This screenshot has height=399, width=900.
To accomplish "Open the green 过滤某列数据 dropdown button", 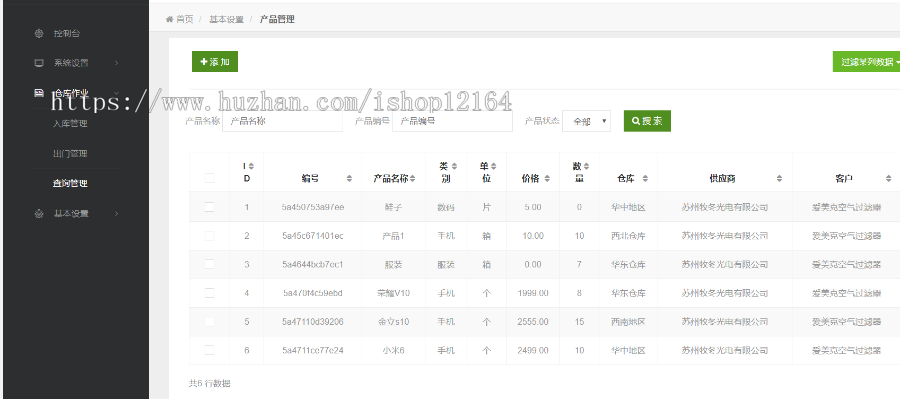I will pos(866,61).
